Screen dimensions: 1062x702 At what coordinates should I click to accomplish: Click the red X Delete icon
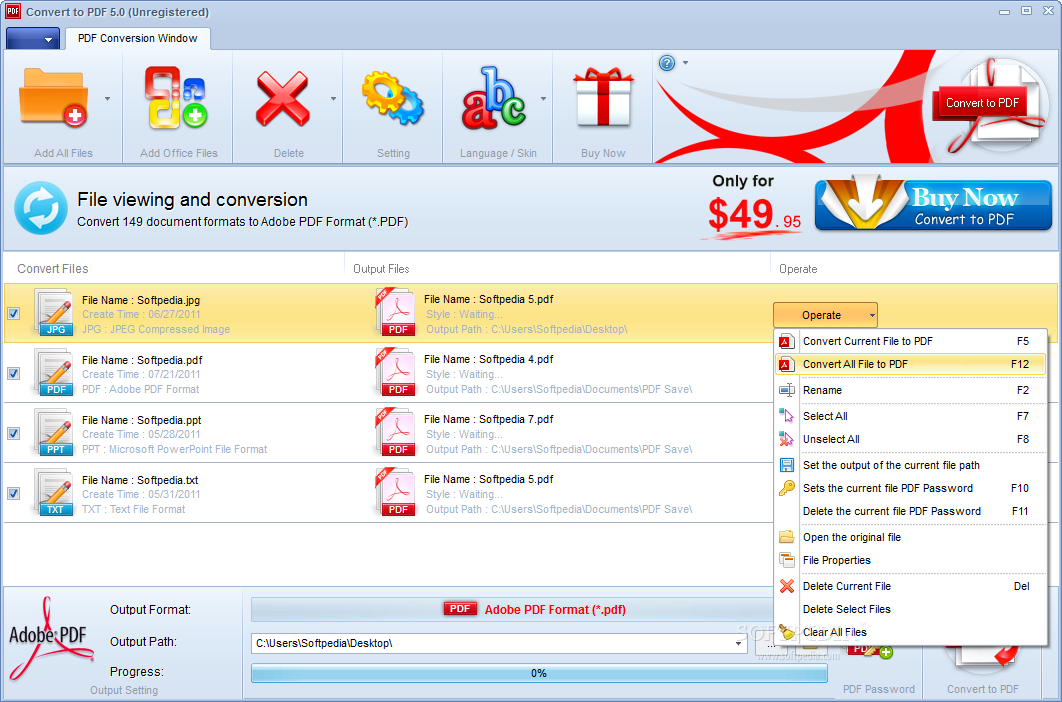coord(282,99)
